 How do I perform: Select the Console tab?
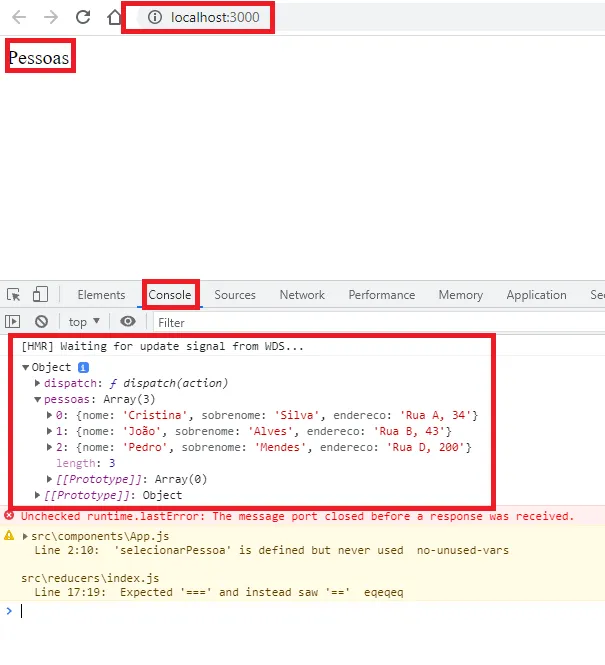coord(170,295)
